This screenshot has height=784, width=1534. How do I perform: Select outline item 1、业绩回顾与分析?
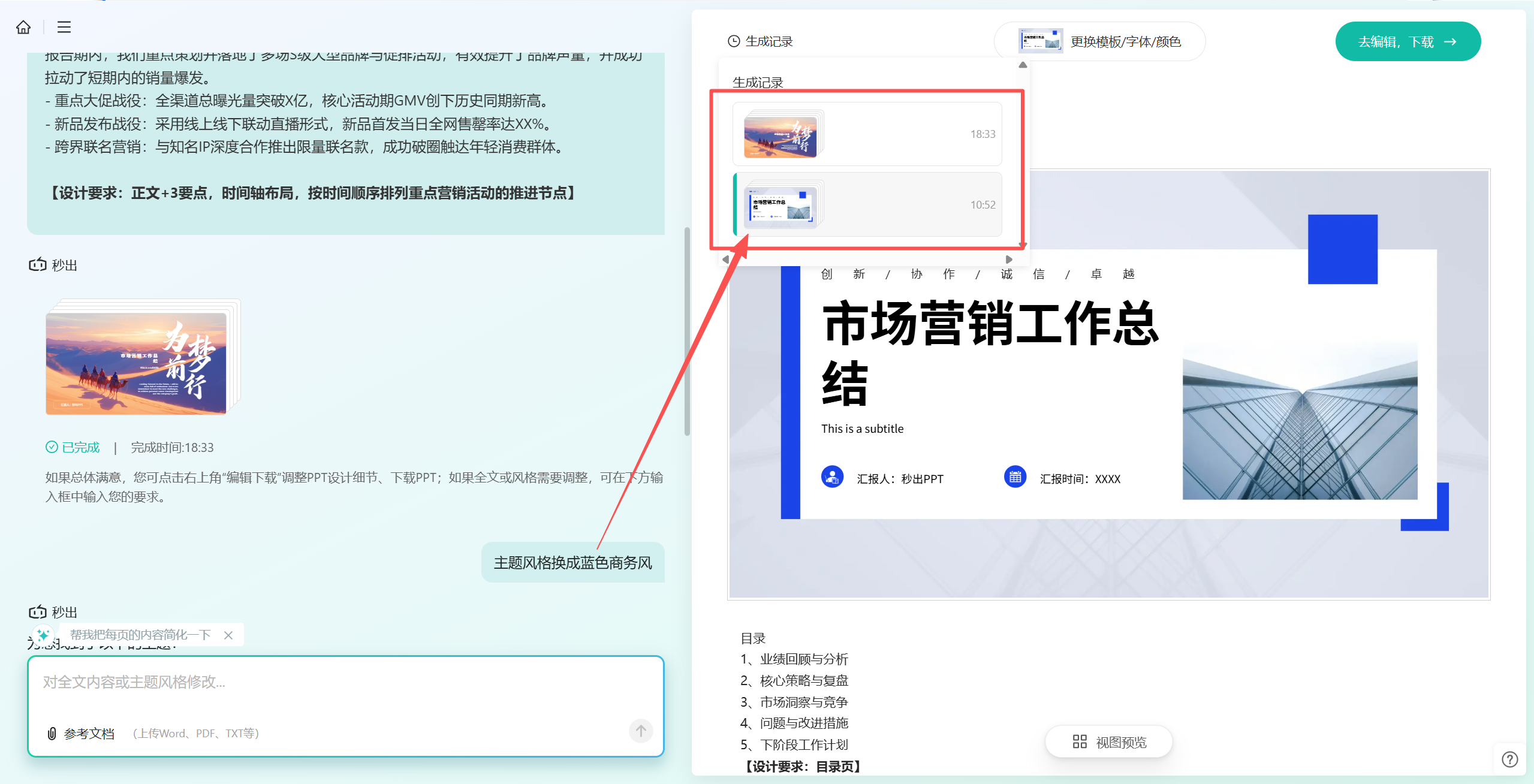tap(794, 659)
